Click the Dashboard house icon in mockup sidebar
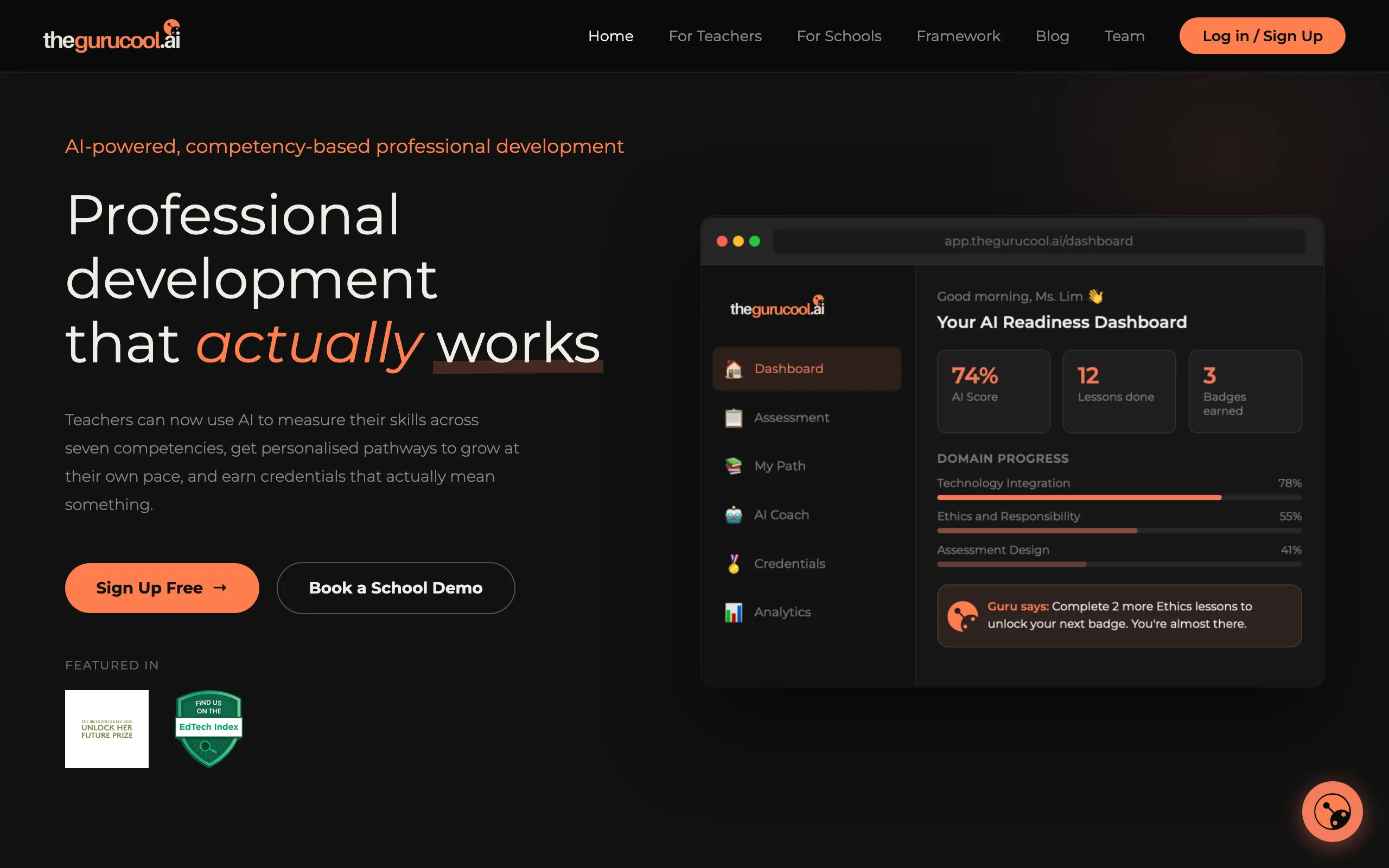 [x=734, y=368]
